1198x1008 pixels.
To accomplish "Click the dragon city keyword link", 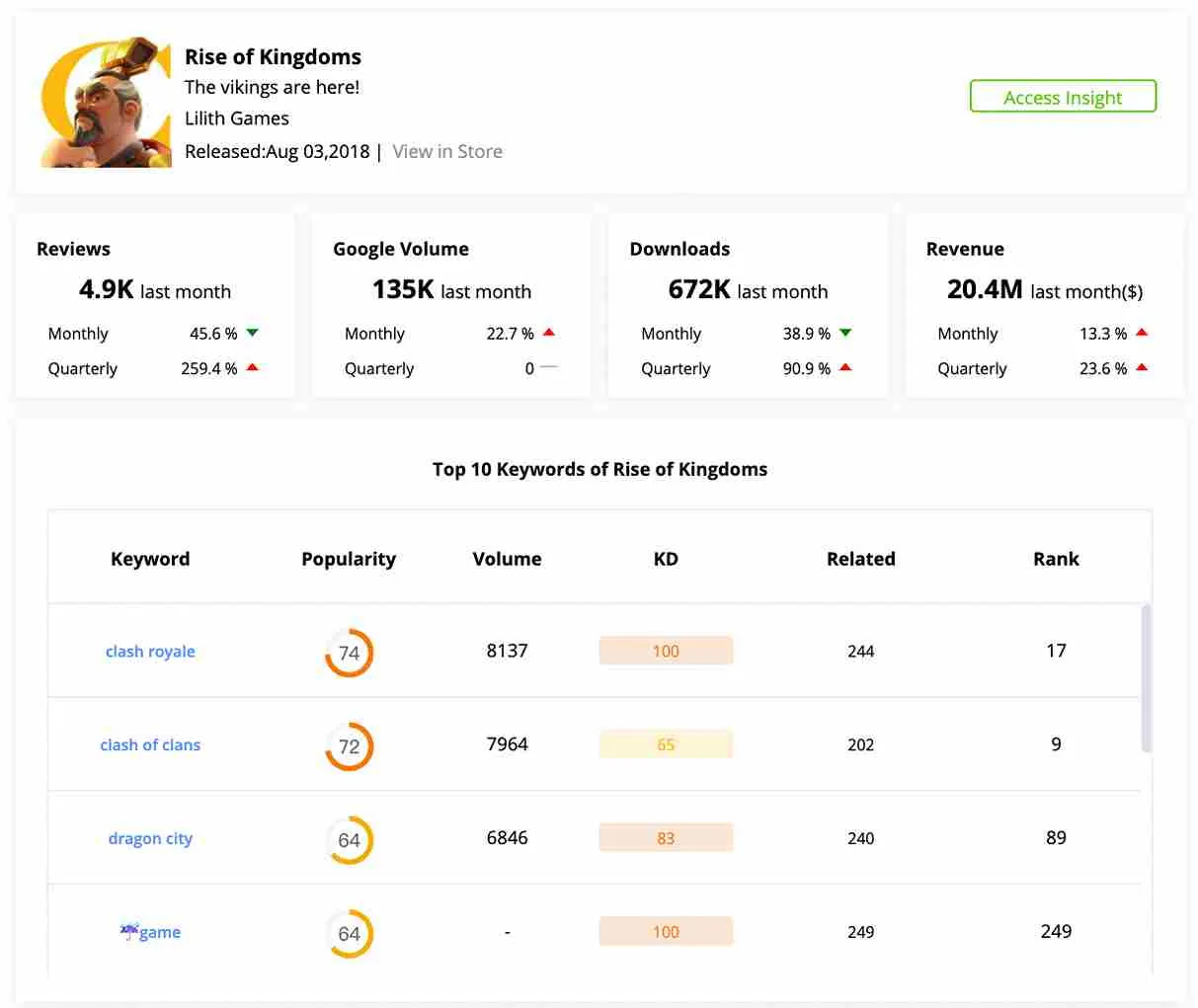I will (150, 837).
